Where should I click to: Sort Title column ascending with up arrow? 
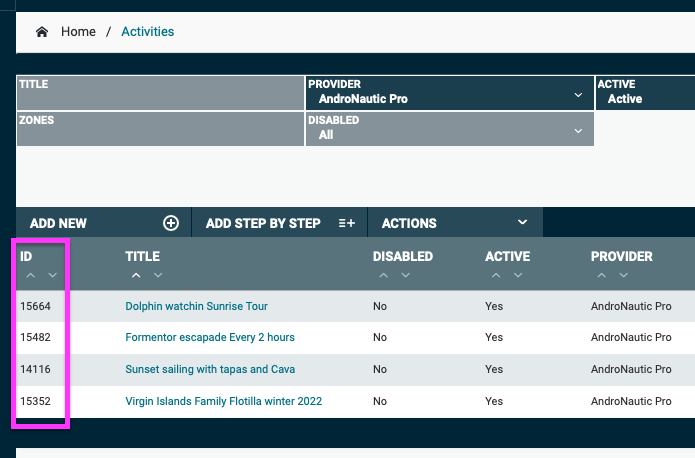[x=135, y=275]
